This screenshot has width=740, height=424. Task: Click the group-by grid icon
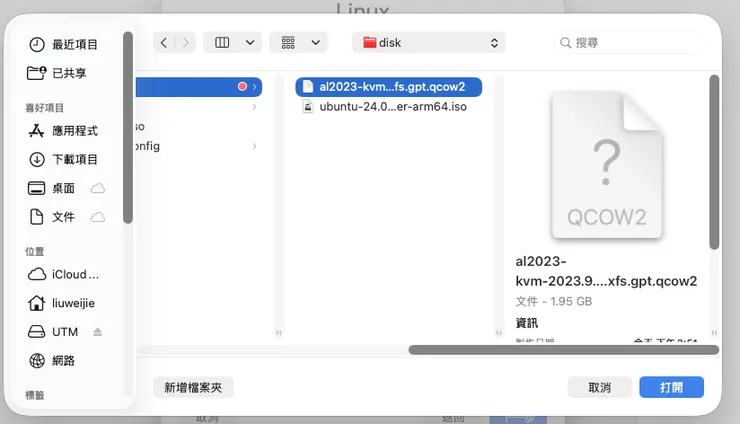tap(288, 43)
